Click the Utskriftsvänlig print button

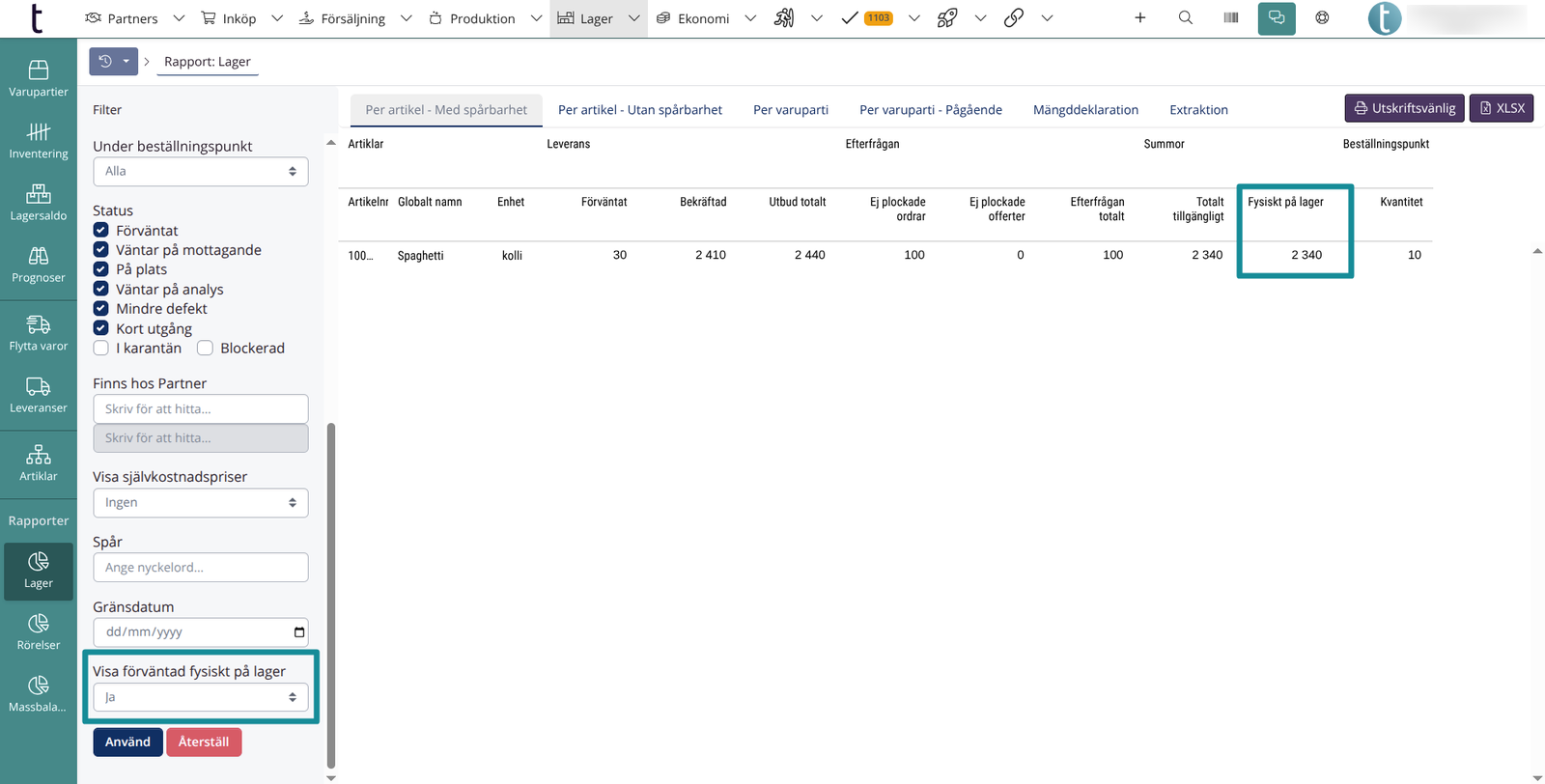1405,108
